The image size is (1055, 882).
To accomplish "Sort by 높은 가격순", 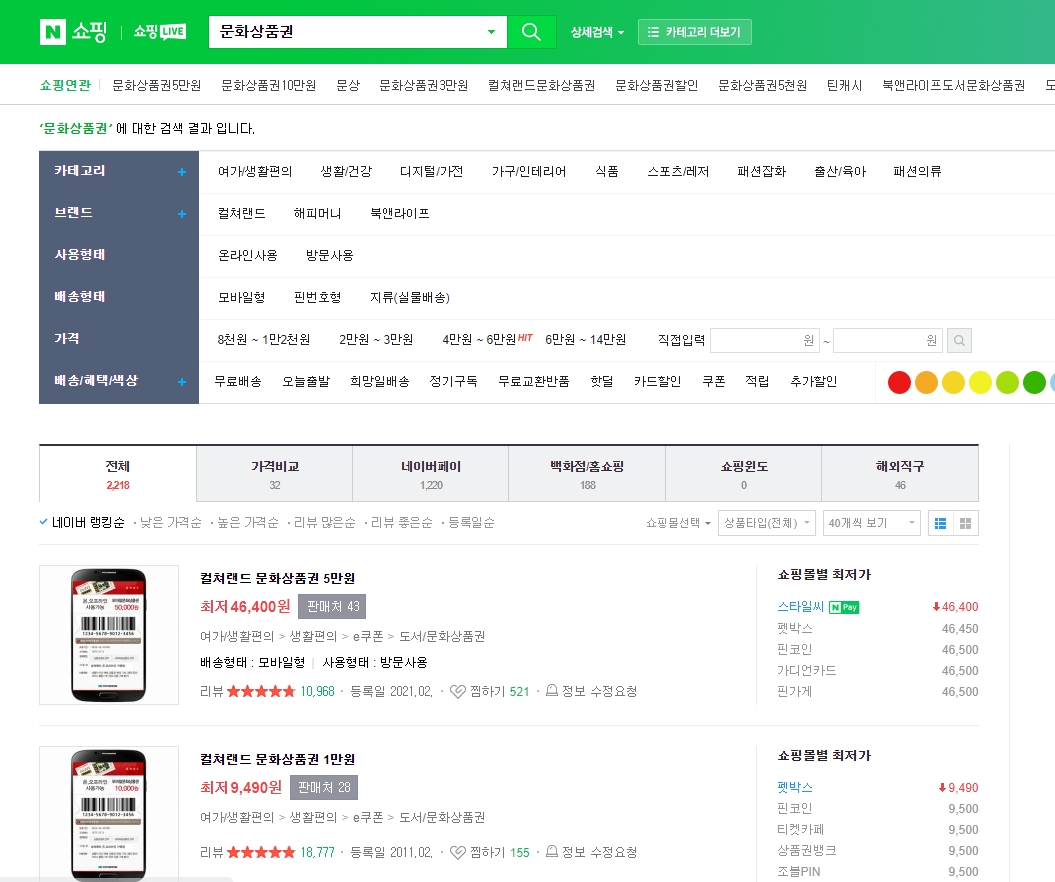I will tap(247, 523).
